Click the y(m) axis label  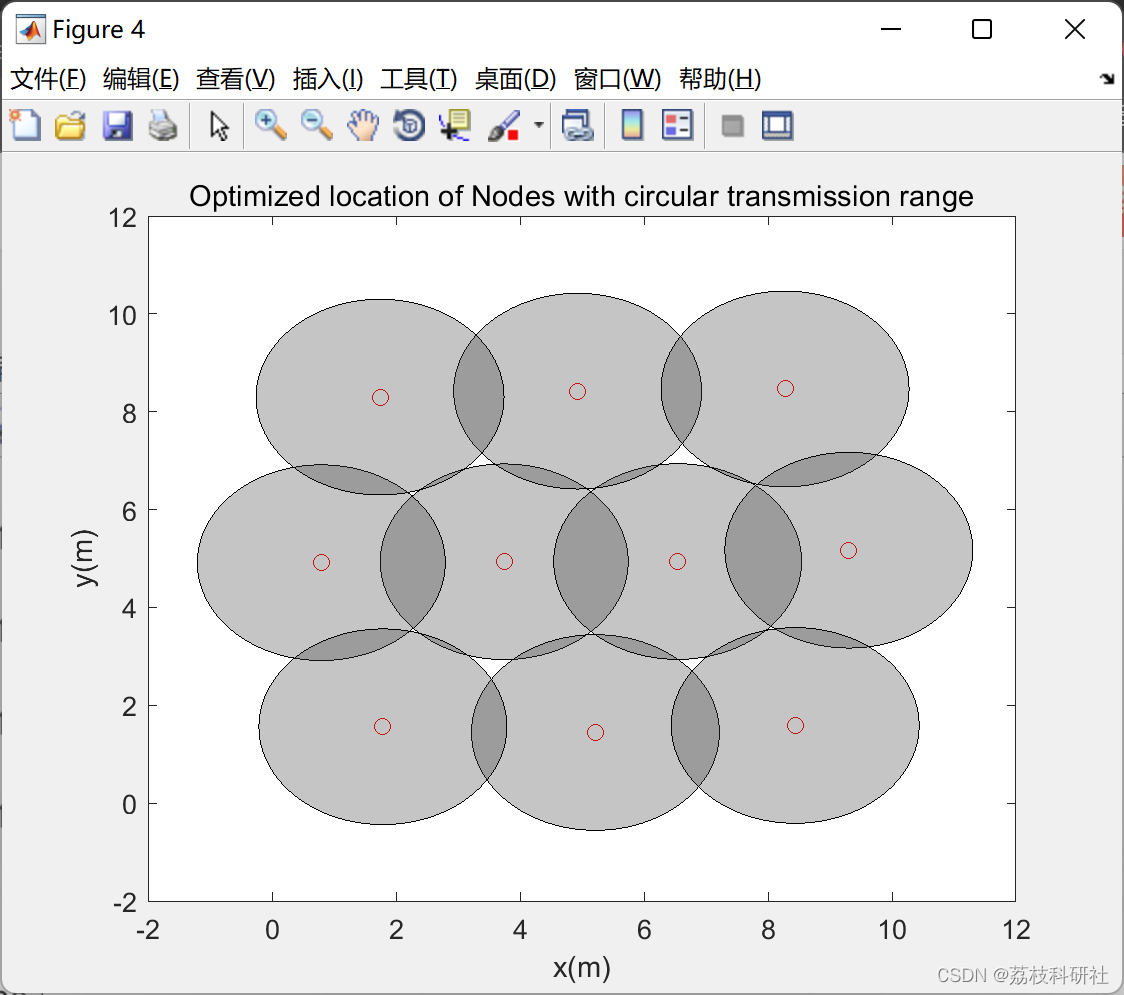(84, 558)
